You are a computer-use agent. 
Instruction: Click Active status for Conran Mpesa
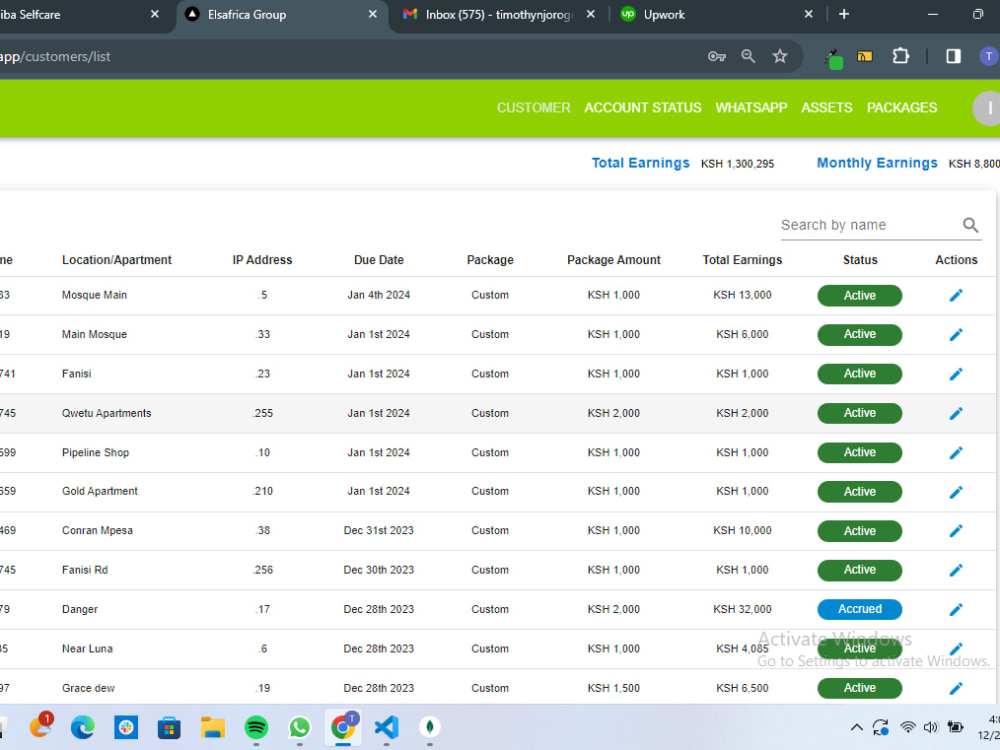pos(860,531)
